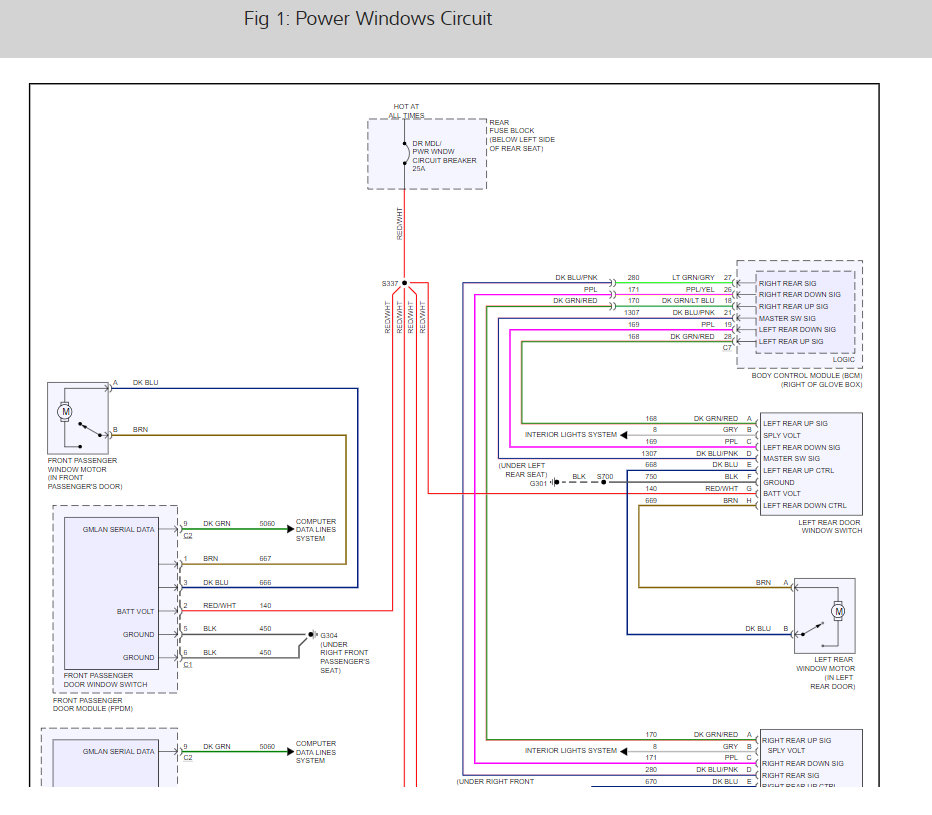Select 'LEFT REAR UP CTRL' in the left rear switch
Image resolution: width=932 pixels, height=815 pixels.
[x=798, y=470]
